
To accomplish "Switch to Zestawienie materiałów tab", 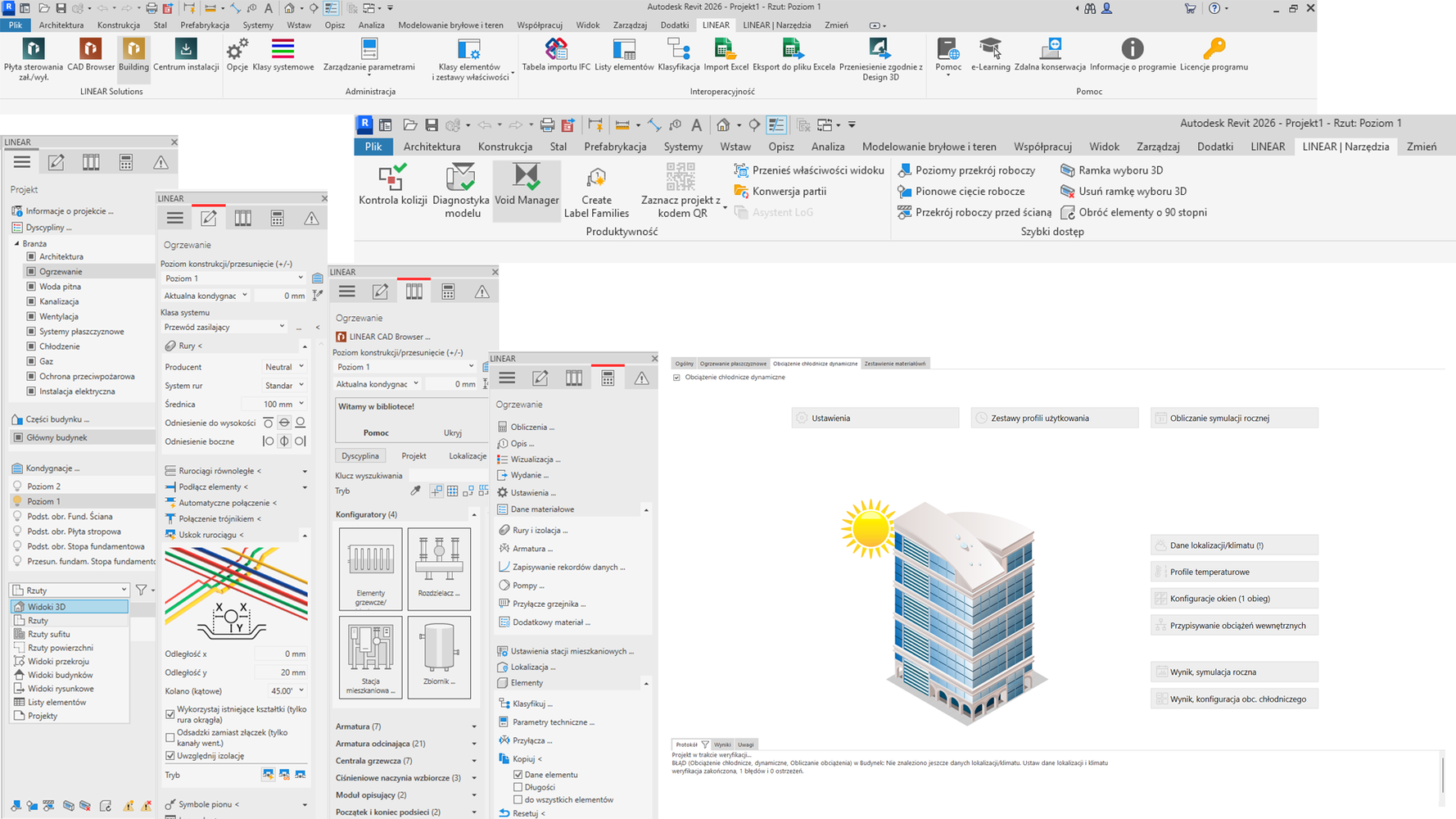I will [894, 364].
